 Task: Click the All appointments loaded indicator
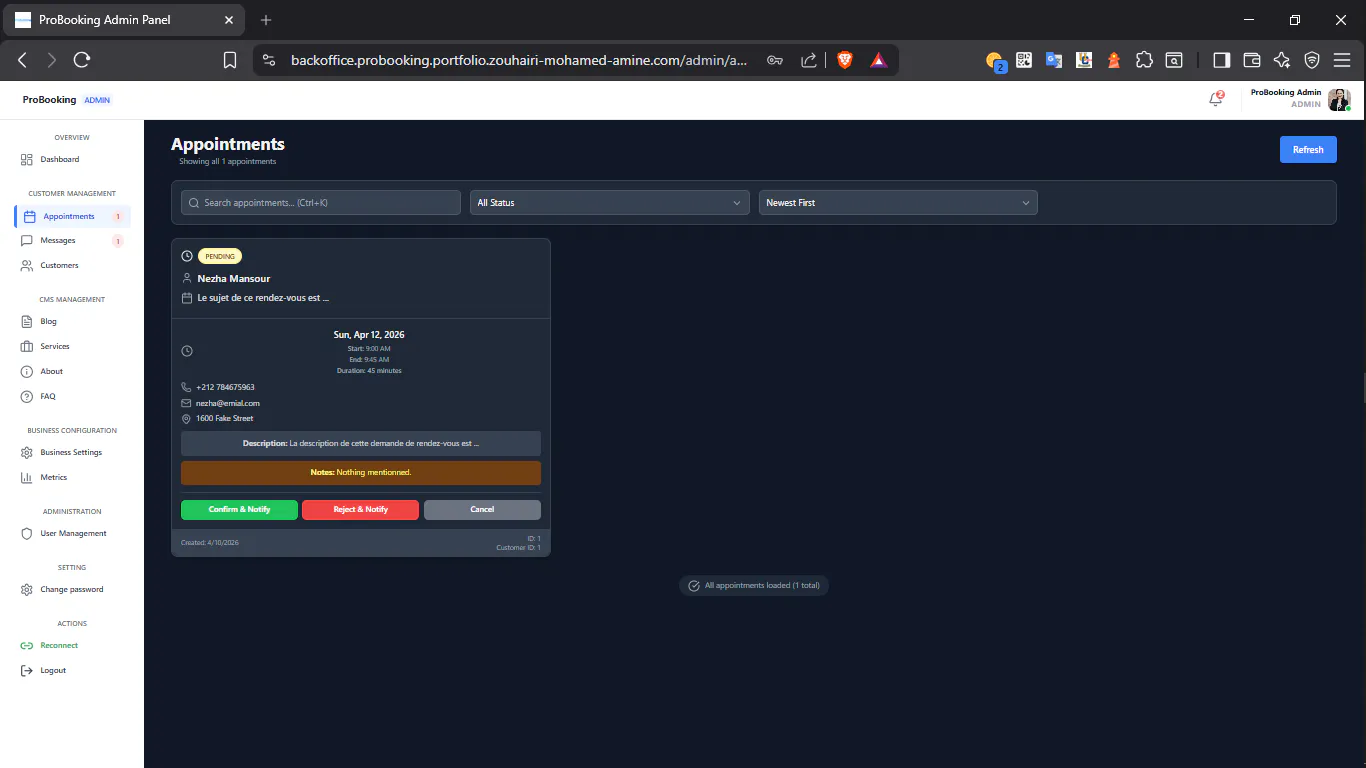tap(754, 585)
